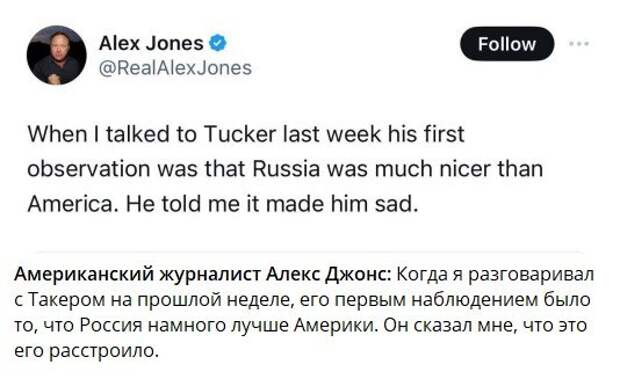620x379 pixels.
Task: Click the phrase 'Когда я разговаривал'
Action: click(x=495, y=274)
